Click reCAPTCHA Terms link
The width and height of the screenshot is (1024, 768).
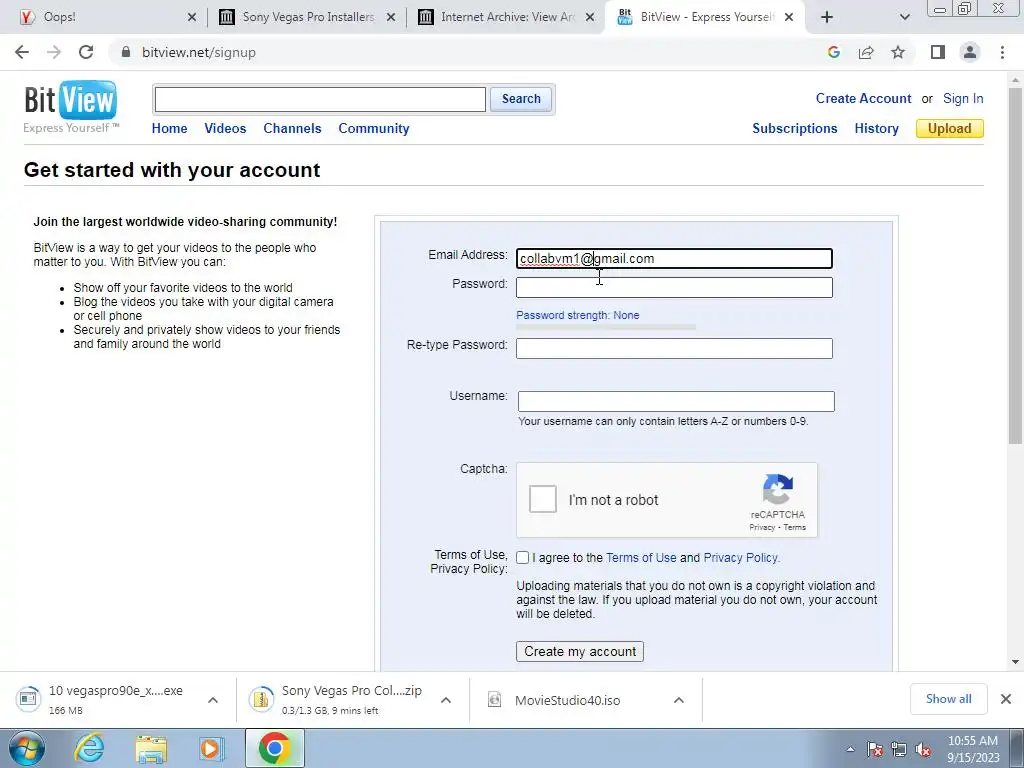pyautogui.click(x=795, y=528)
